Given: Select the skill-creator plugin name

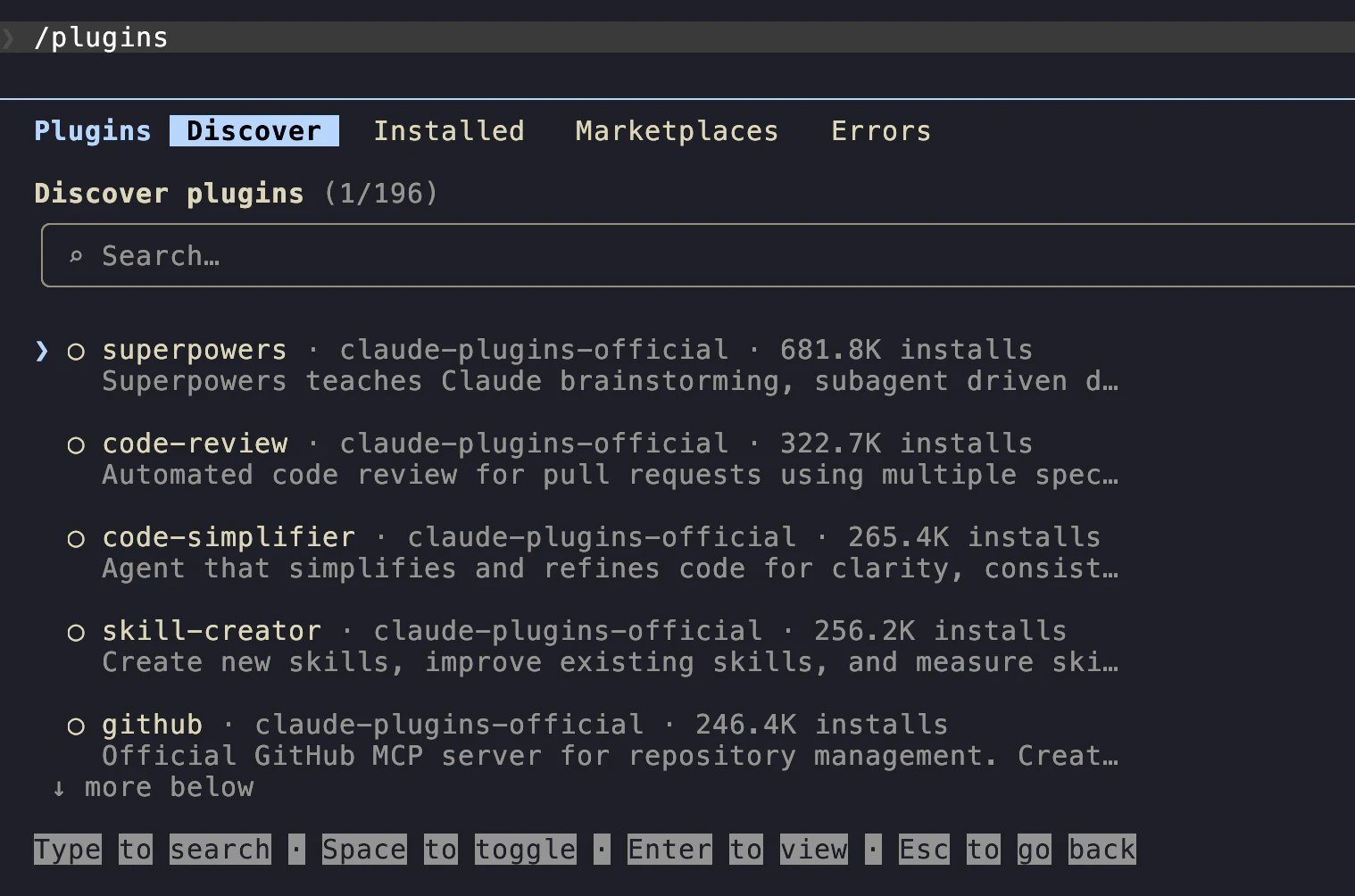Looking at the screenshot, I should click(x=212, y=631).
